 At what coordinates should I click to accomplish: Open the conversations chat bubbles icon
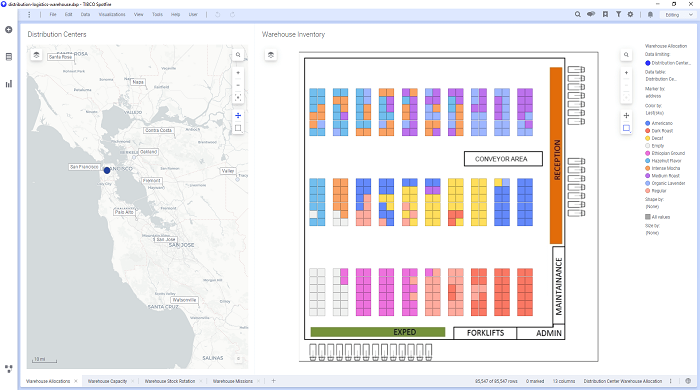click(x=591, y=14)
